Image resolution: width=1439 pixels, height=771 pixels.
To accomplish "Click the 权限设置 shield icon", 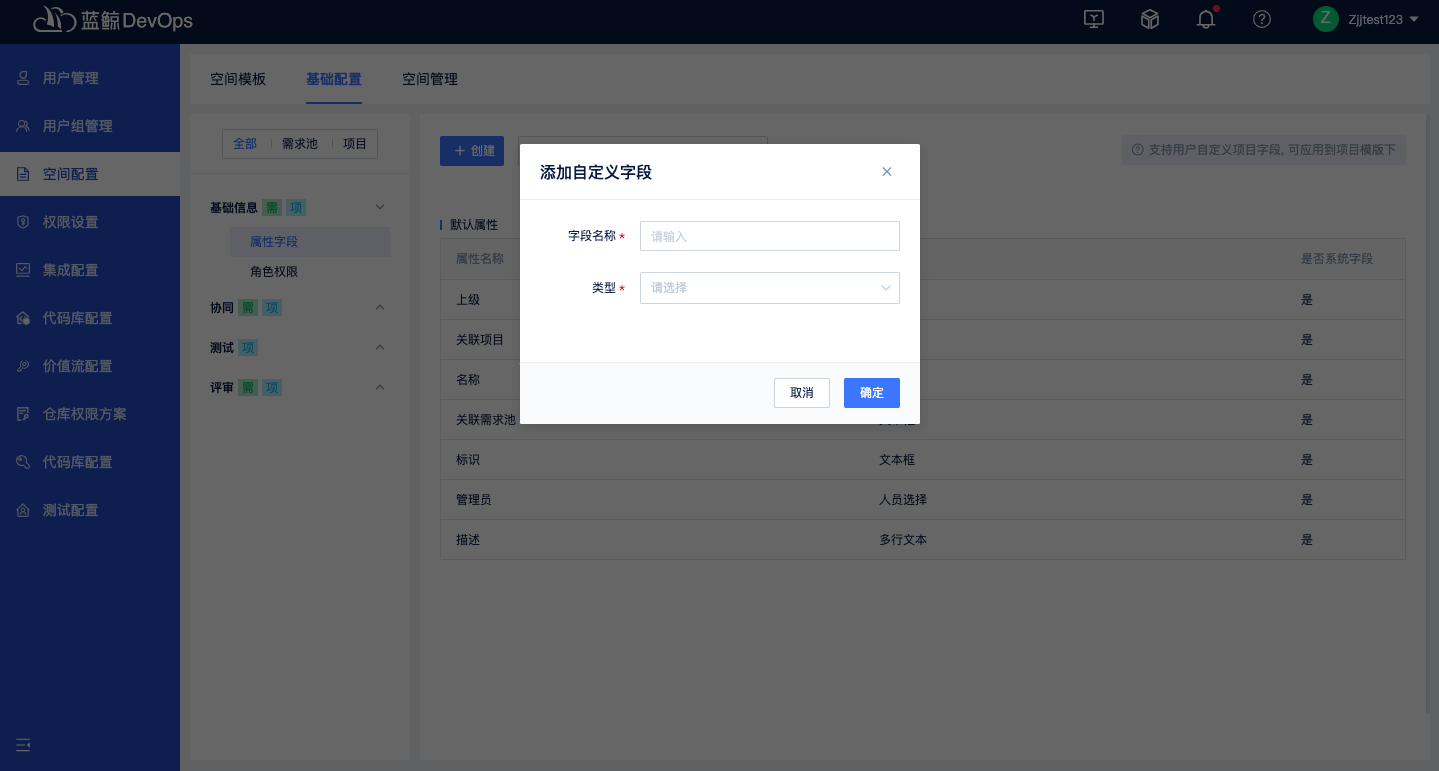I will (23, 222).
